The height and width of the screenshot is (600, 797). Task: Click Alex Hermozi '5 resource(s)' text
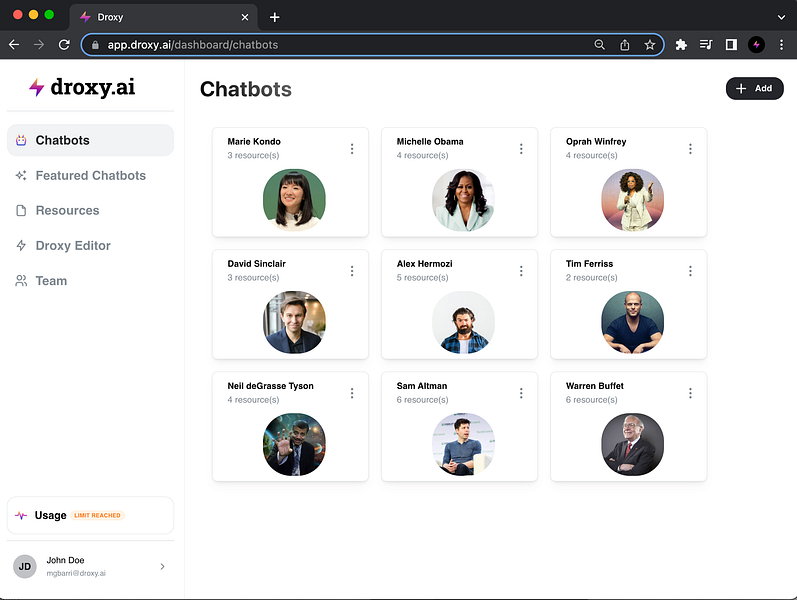pyautogui.click(x=422, y=278)
